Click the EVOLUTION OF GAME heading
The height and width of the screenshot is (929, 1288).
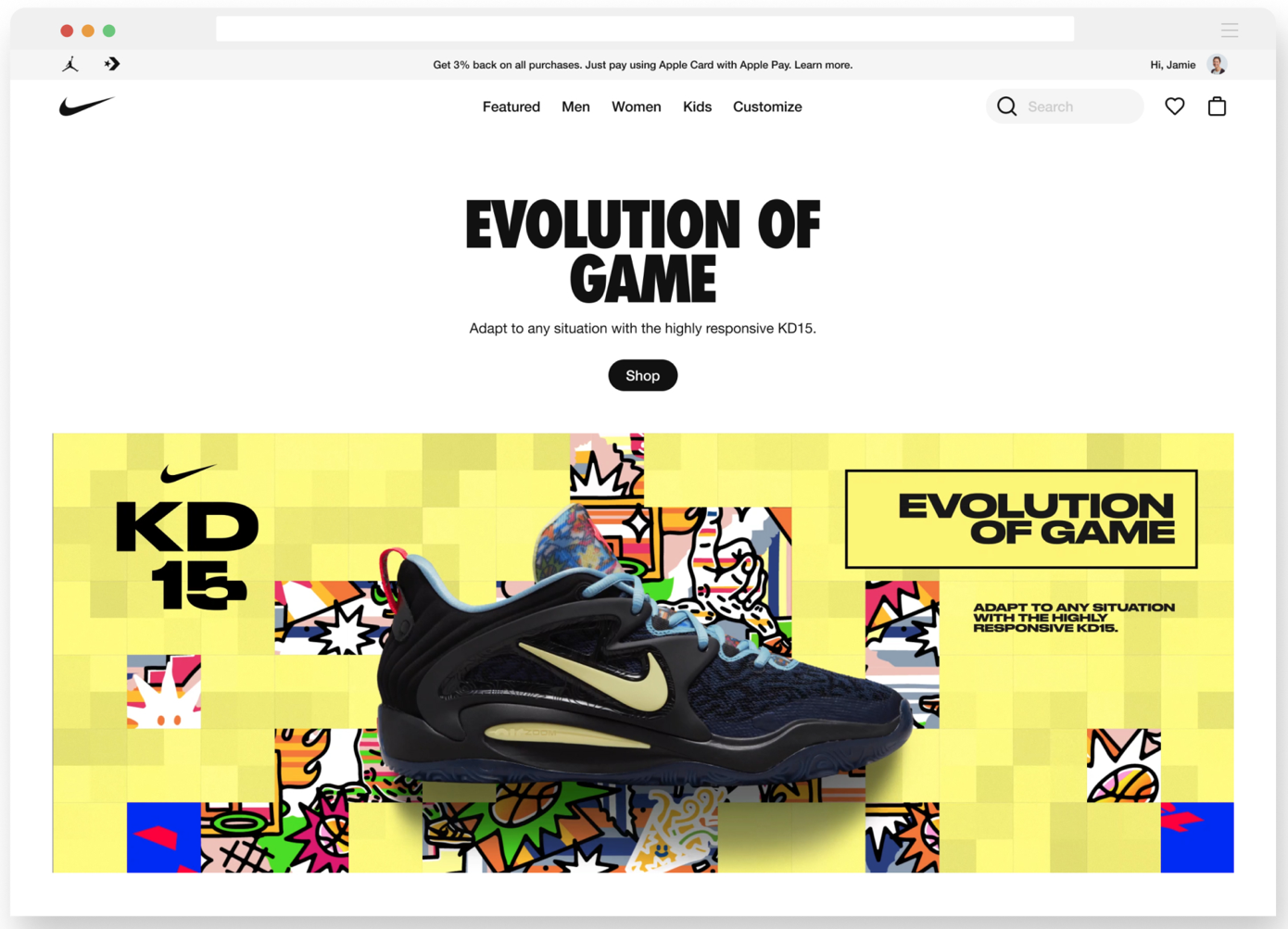coord(643,250)
